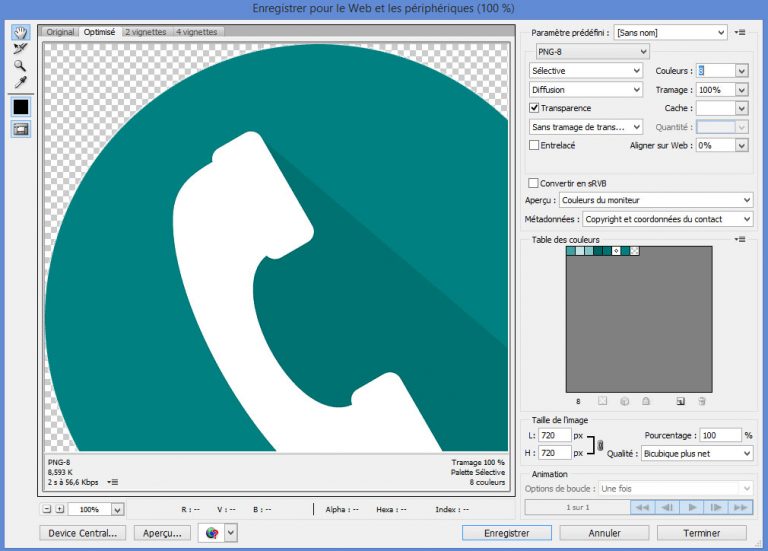This screenshot has width=768, height=551.
Task: Open the Tramage percentage dropdown arrow
Action: coord(742,90)
